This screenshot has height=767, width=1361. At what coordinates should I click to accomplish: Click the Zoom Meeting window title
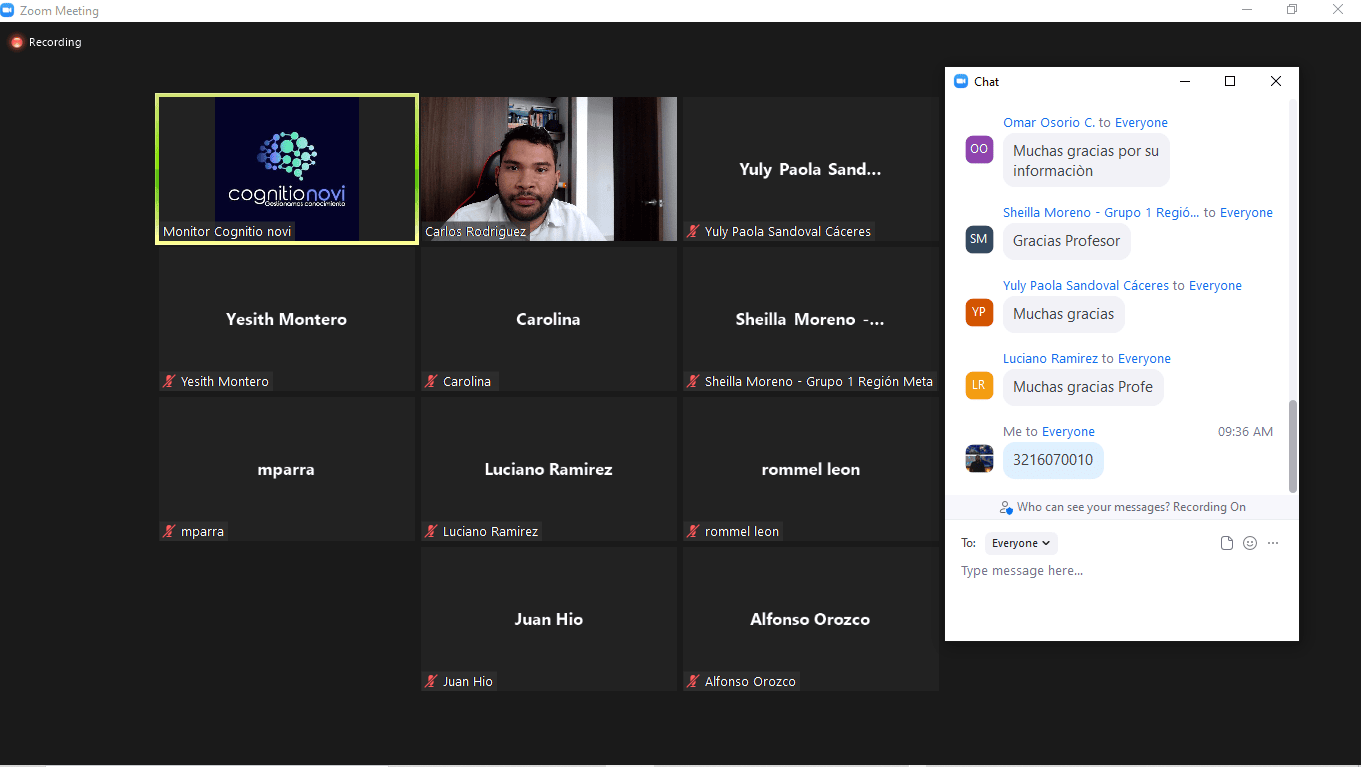click(59, 11)
